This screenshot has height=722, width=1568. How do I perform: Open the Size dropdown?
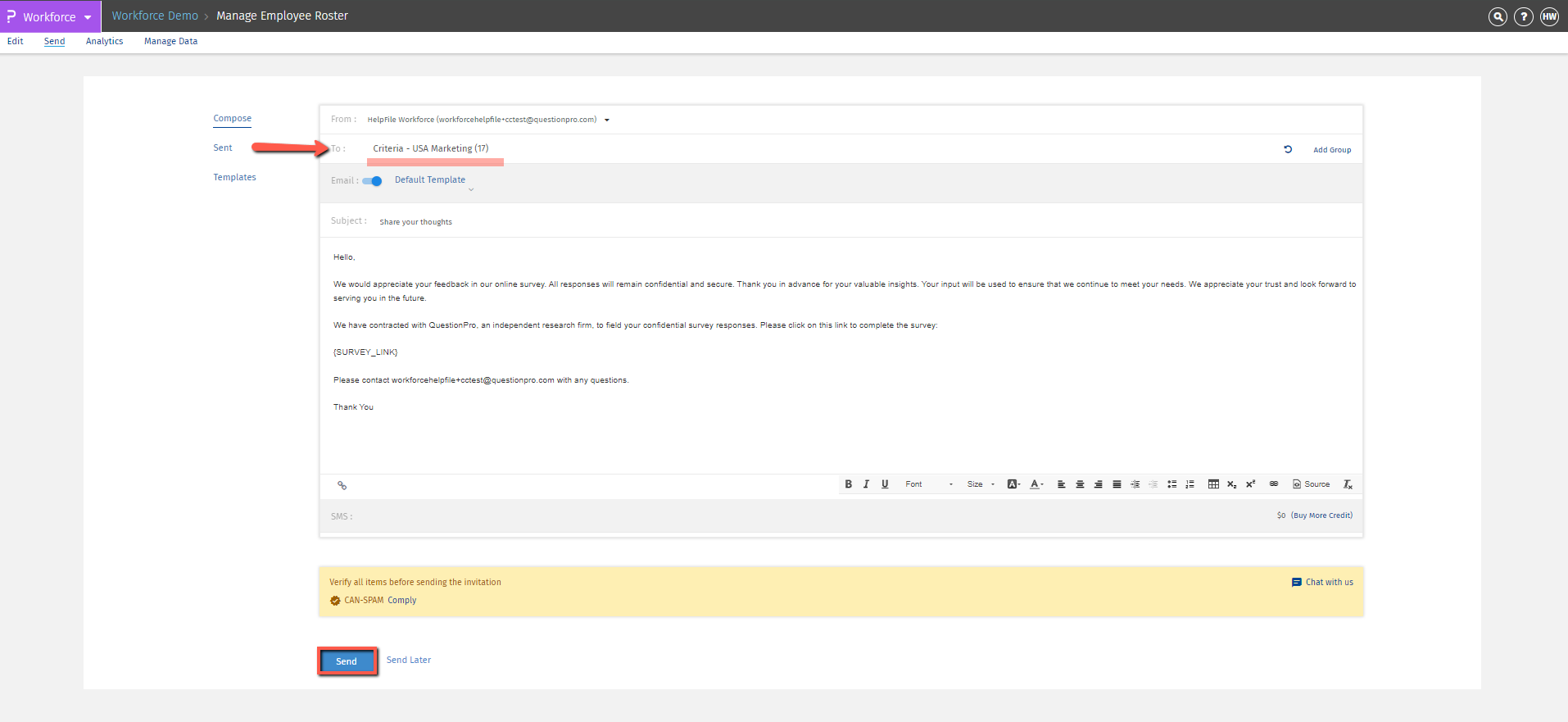point(981,484)
